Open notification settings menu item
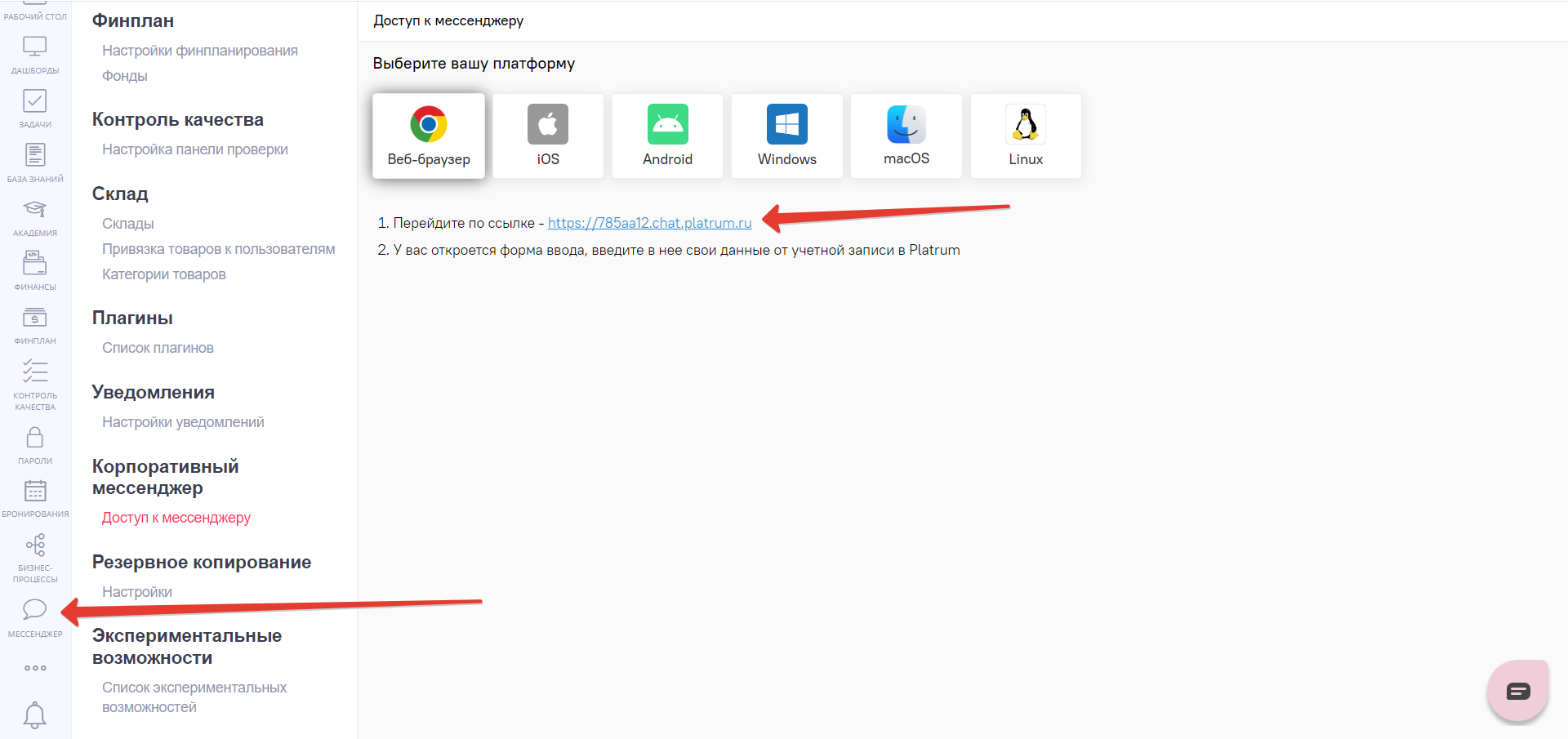 183,422
